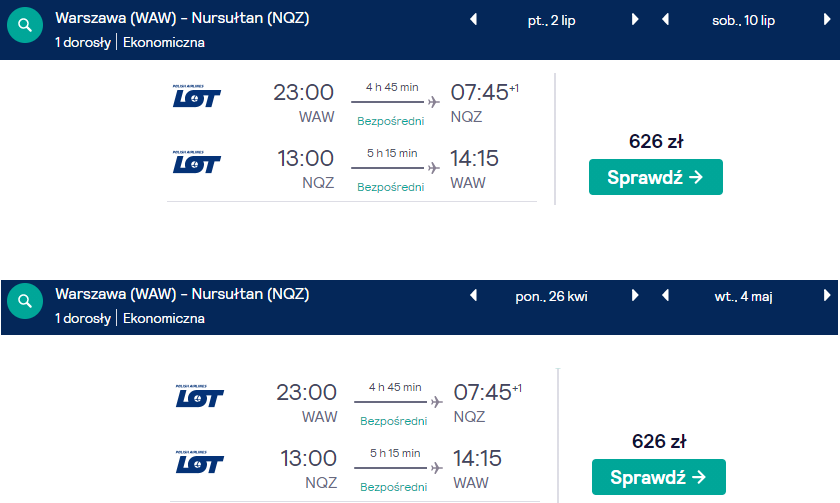
Task: Select the pt., 2 lip departure date
Action: (x=551, y=20)
